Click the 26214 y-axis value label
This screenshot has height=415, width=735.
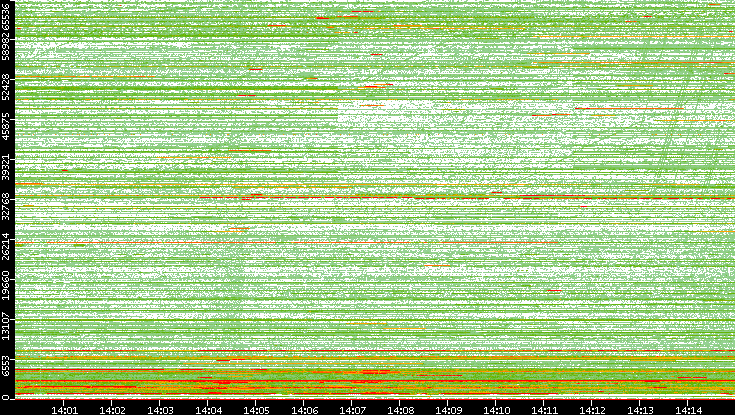[7, 243]
